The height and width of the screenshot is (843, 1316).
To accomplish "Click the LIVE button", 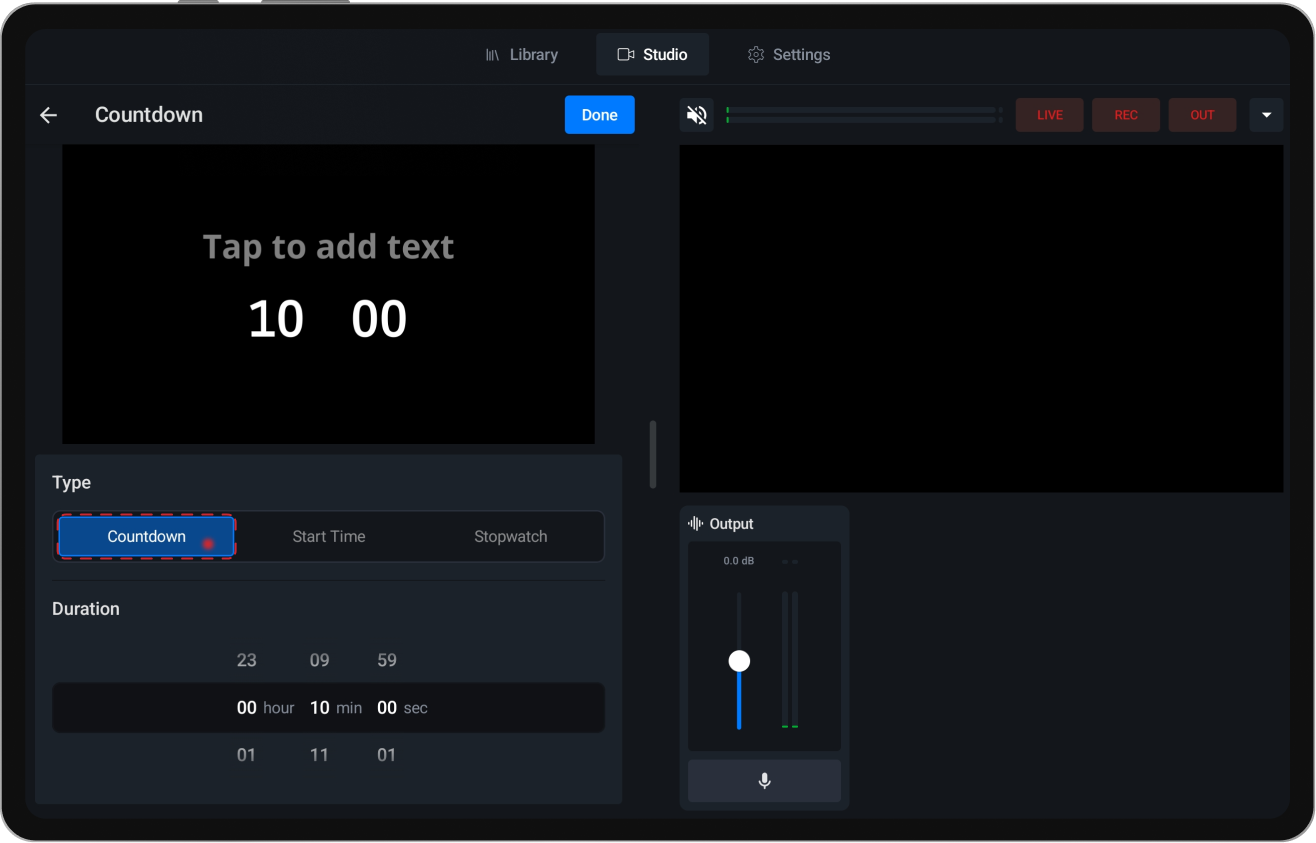I will pos(1049,114).
